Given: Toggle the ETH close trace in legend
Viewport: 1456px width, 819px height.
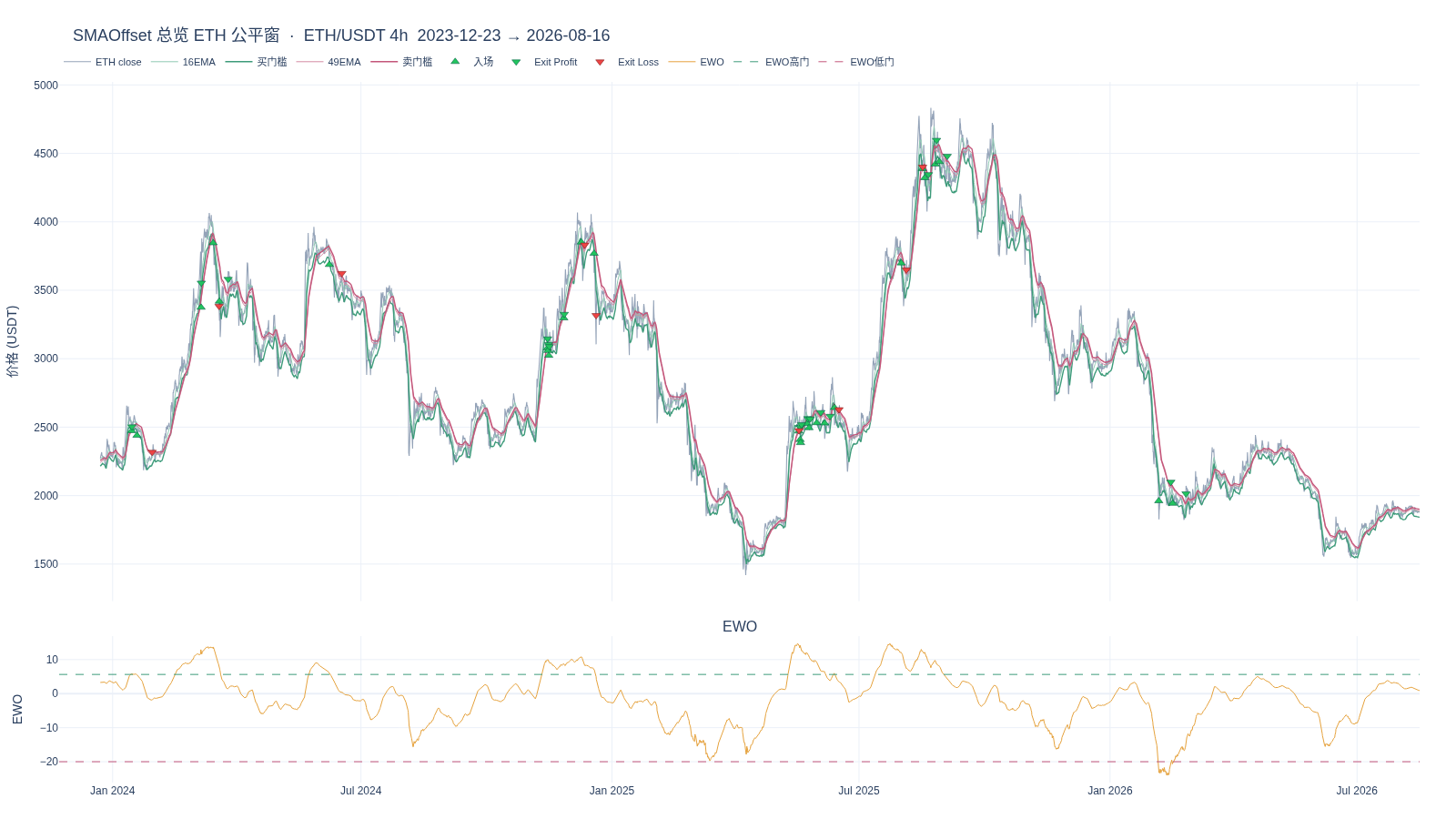Looking at the screenshot, I should pos(103,62).
